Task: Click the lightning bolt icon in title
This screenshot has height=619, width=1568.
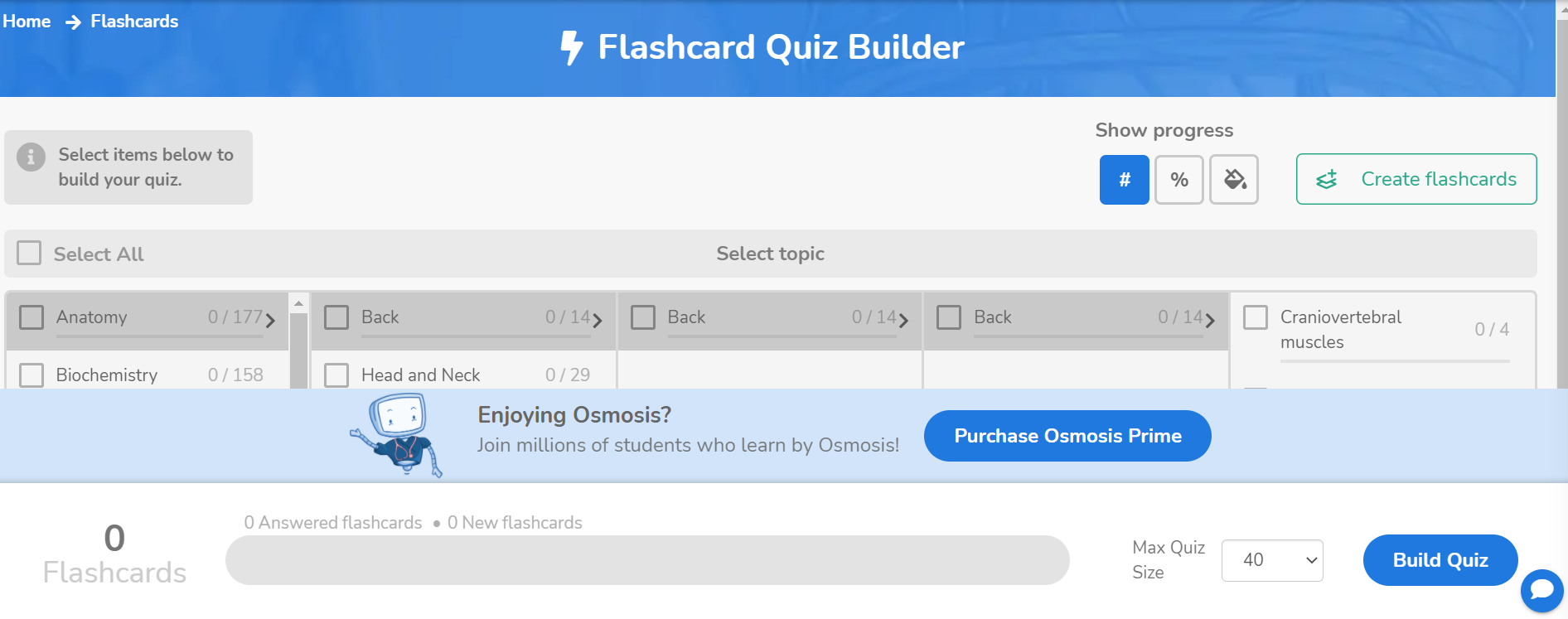Action: (x=572, y=47)
